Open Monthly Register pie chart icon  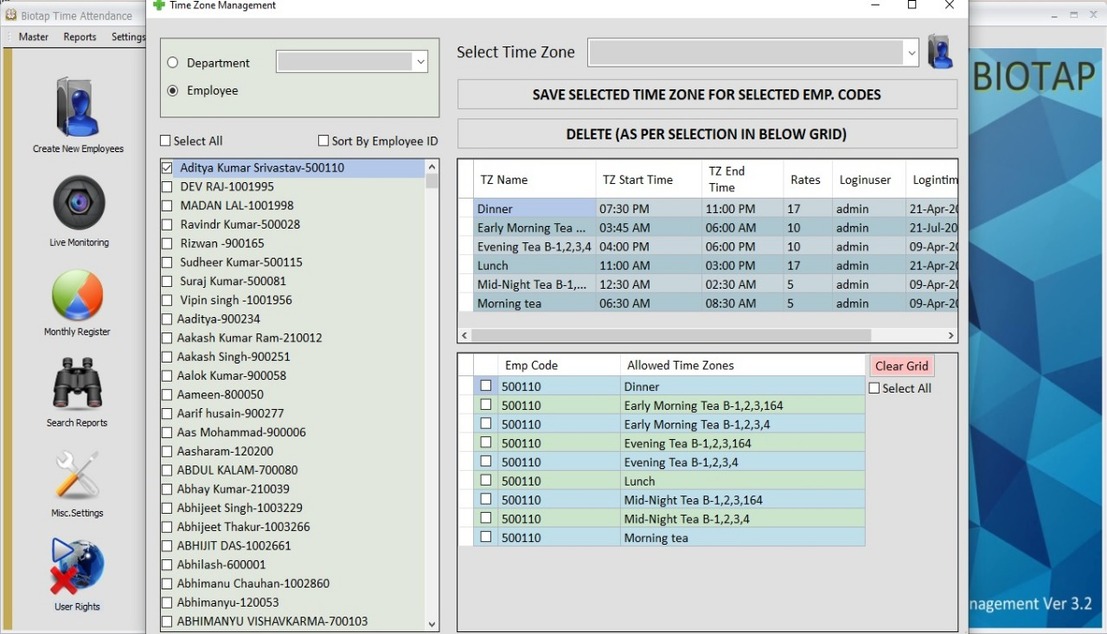point(78,295)
